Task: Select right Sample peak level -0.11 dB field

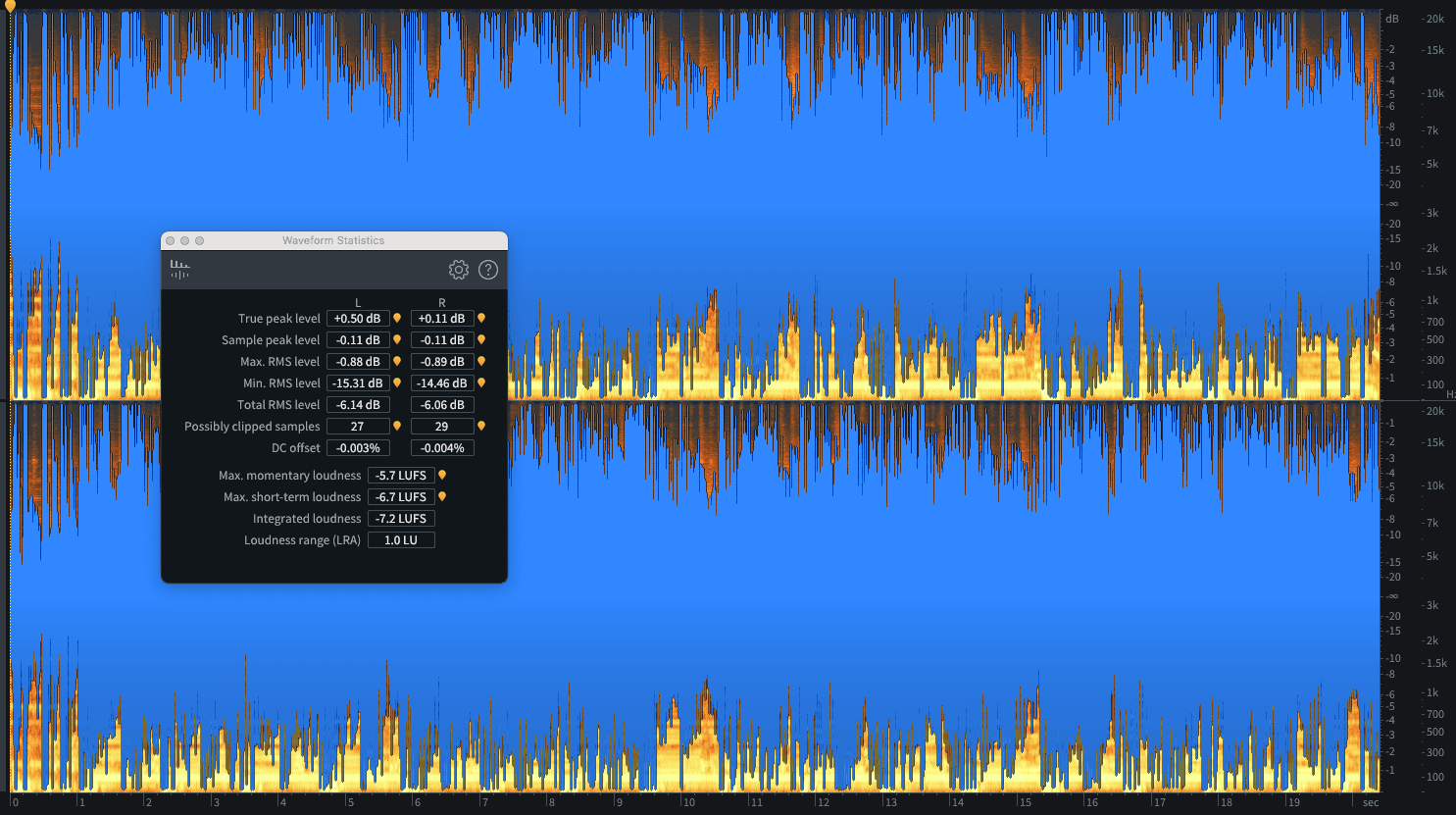Action: pos(442,340)
